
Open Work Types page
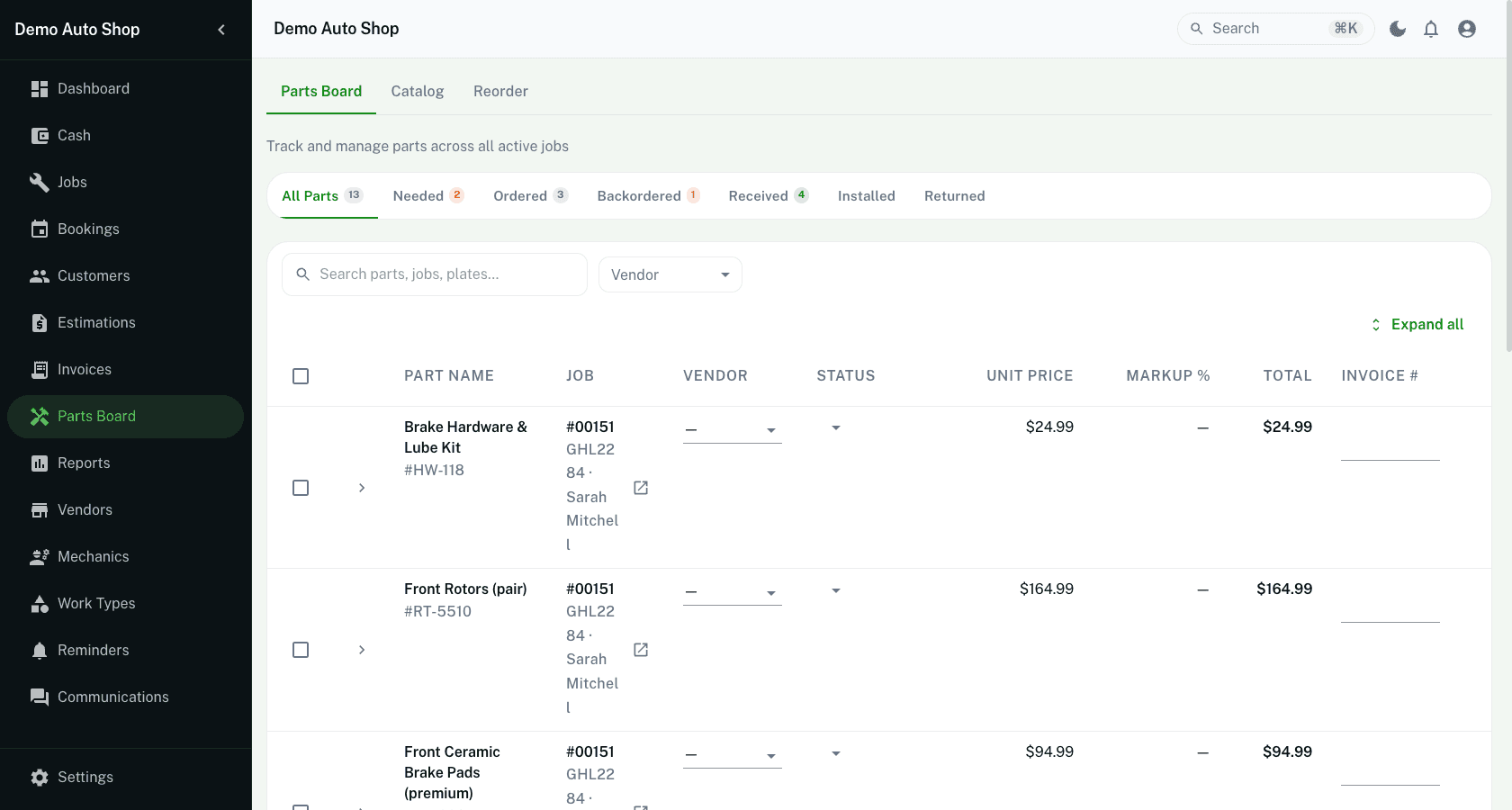tap(125, 603)
